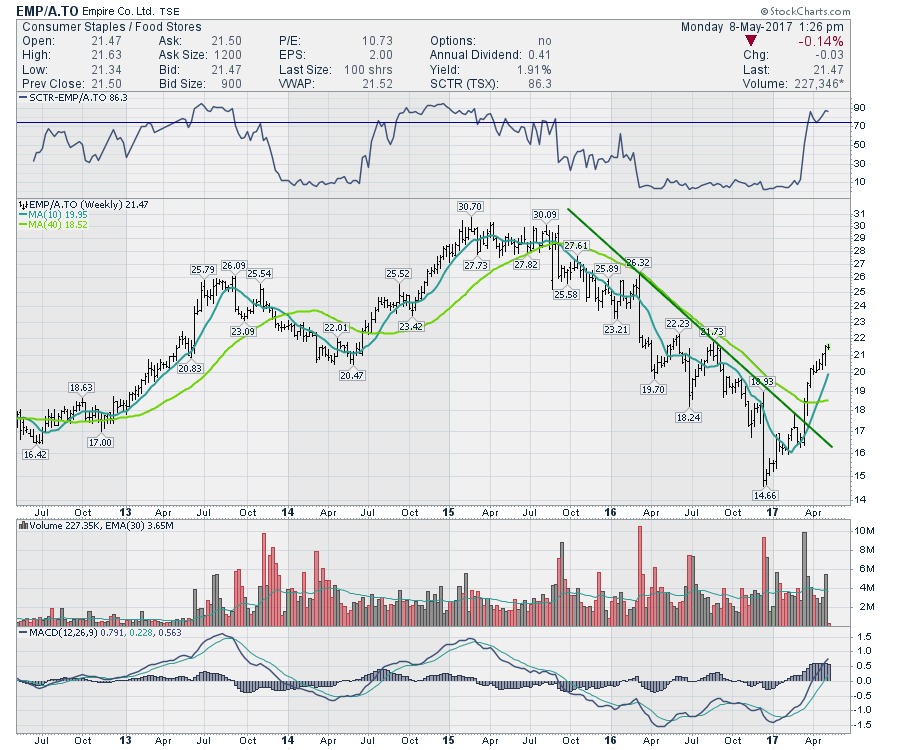
Task: Click the Chg value -0.03
Action: [829, 55]
